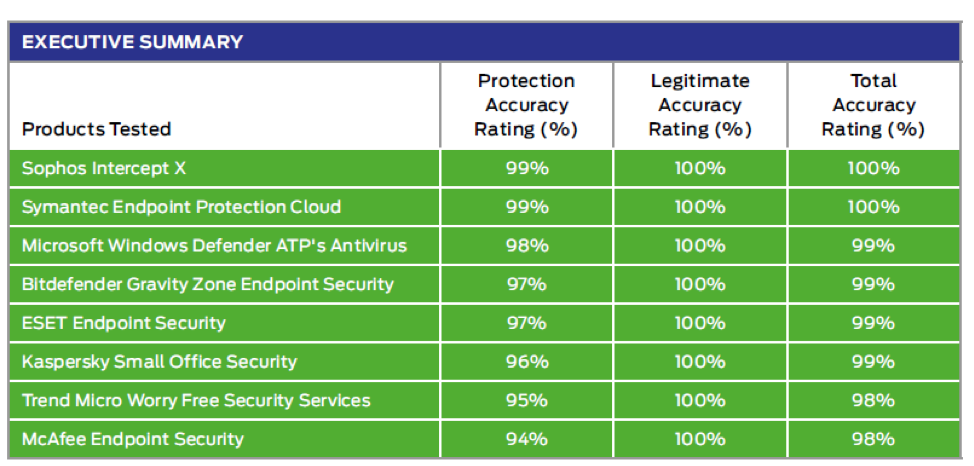Select McAfee's 98% total accuracy cell

pos(874,439)
